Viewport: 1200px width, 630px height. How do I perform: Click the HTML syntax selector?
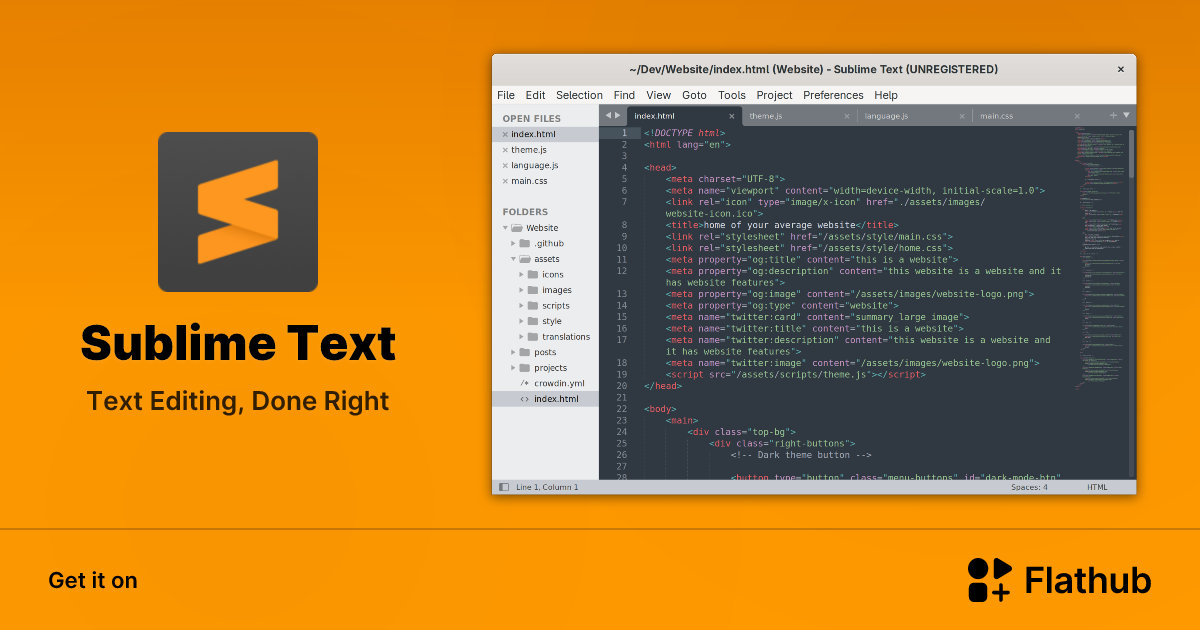(x=1097, y=487)
